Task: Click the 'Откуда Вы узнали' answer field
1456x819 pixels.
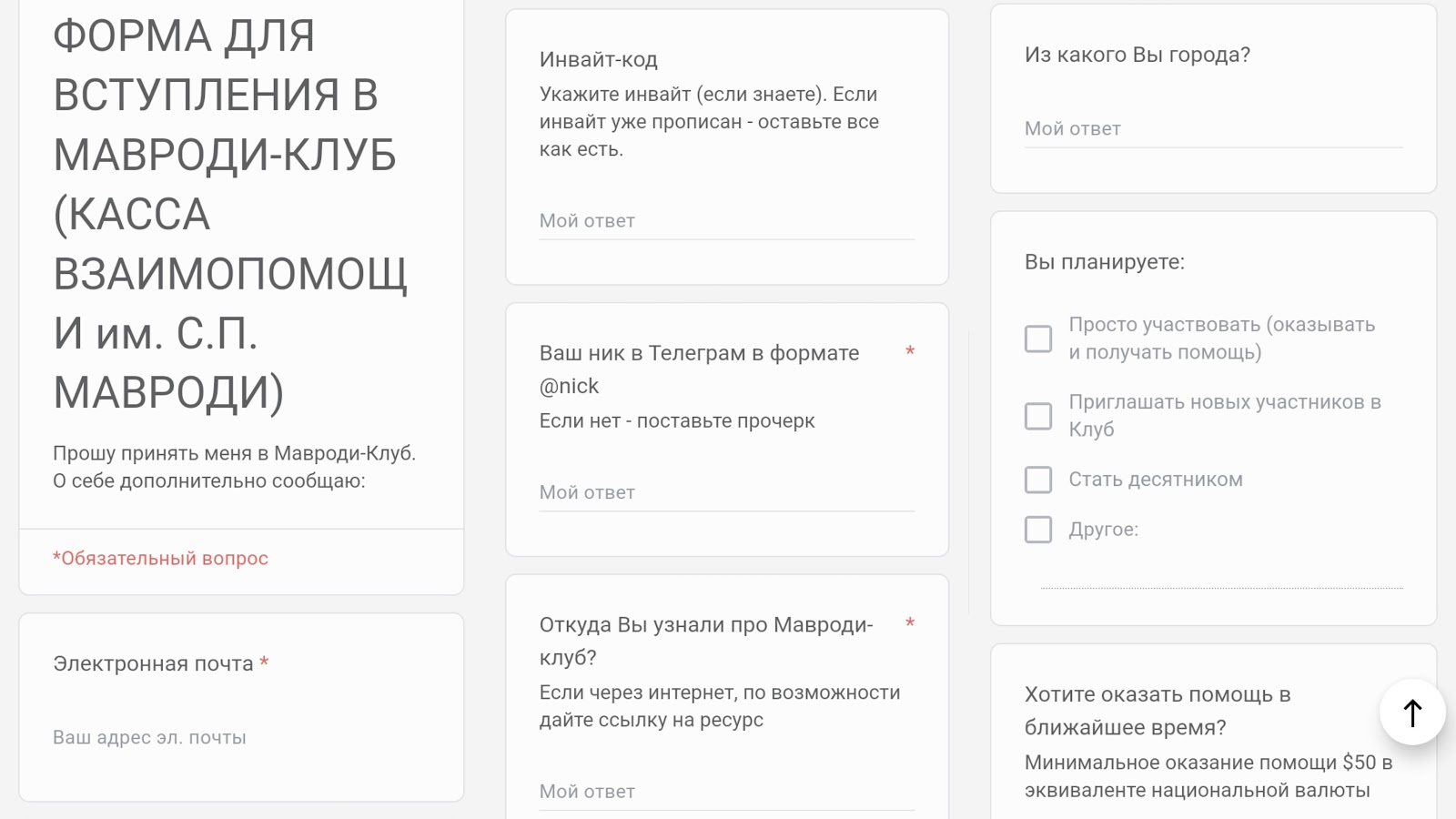Action: pos(727,792)
